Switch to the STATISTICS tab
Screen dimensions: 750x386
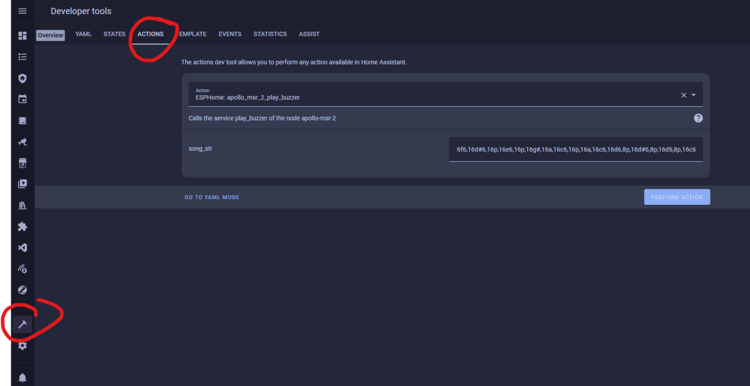(x=270, y=34)
